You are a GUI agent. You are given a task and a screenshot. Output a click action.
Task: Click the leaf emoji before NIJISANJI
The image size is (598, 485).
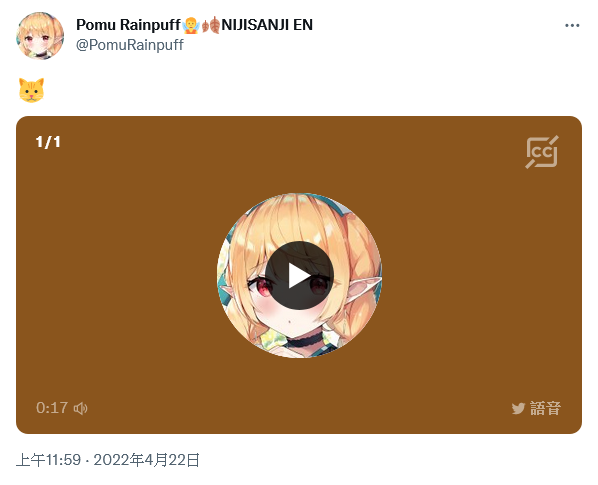211,25
